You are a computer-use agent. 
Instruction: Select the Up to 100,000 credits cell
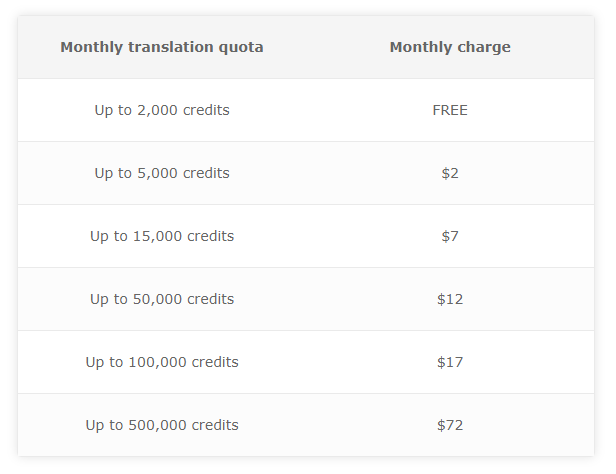pyautogui.click(x=162, y=362)
